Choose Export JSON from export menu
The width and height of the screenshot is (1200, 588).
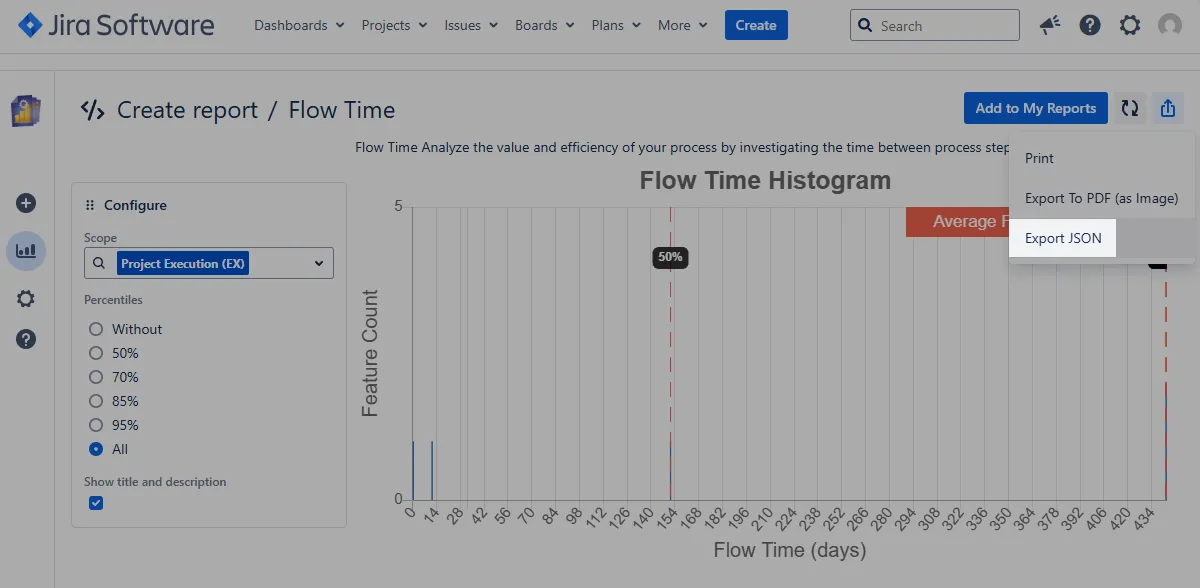point(1063,239)
